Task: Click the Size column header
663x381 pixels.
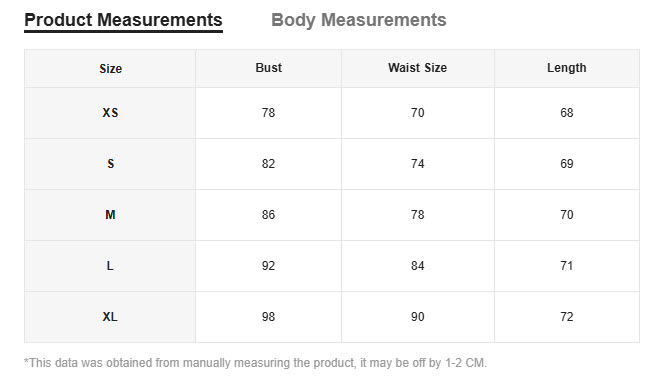Action: pyautogui.click(x=110, y=69)
